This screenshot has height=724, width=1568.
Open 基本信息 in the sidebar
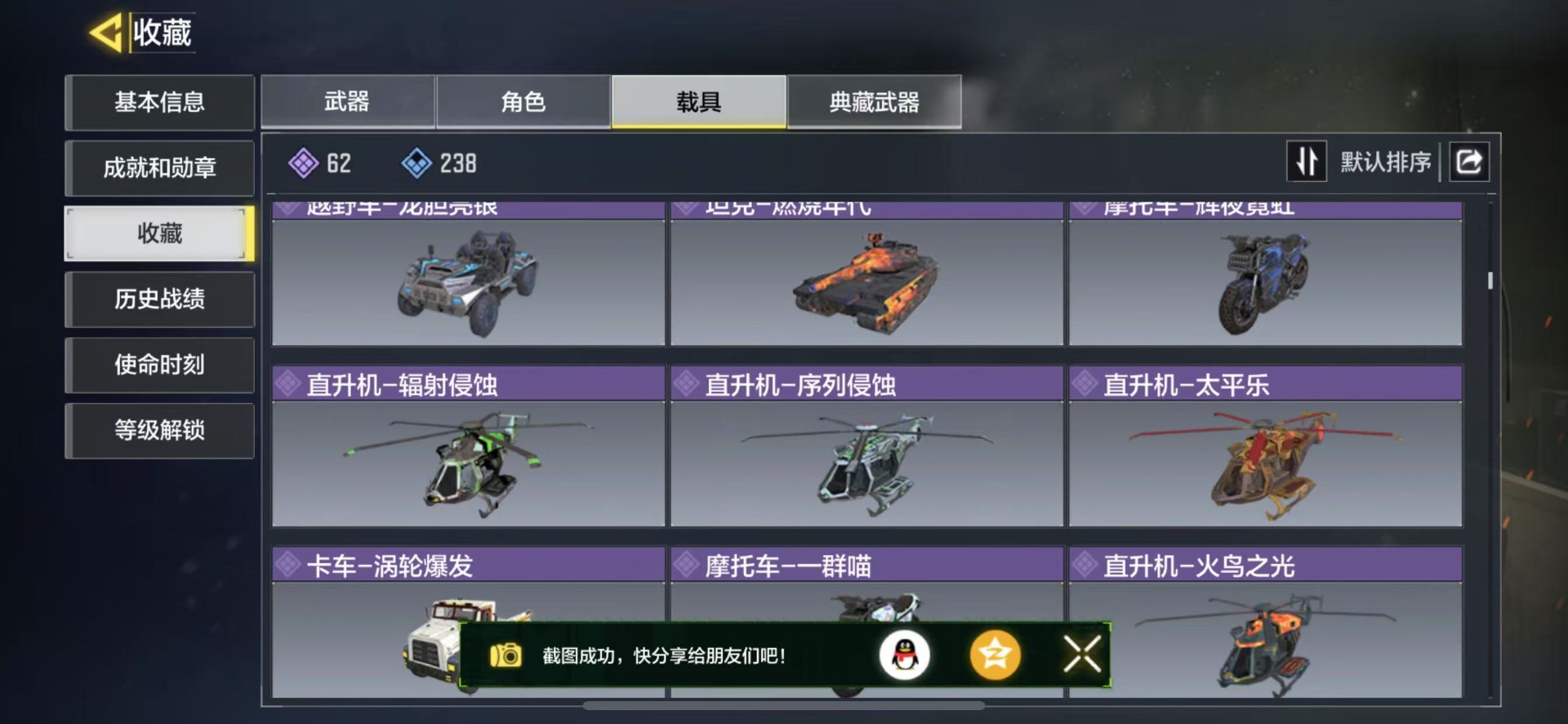[x=160, y=102]
